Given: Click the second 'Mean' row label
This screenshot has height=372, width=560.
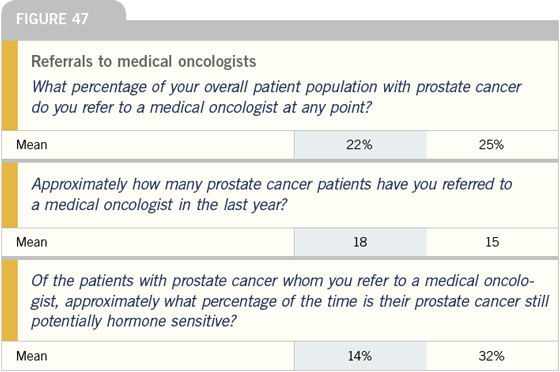Looking at the screenshot, I should coord(31,242).
